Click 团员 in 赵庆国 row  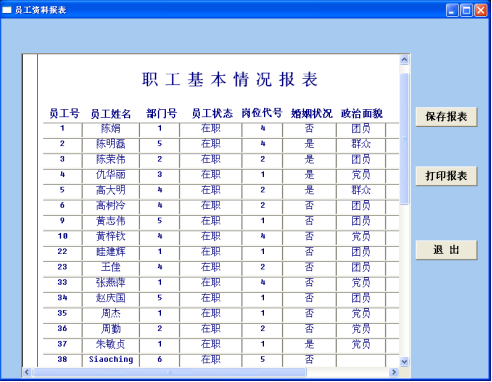point(361,298)
